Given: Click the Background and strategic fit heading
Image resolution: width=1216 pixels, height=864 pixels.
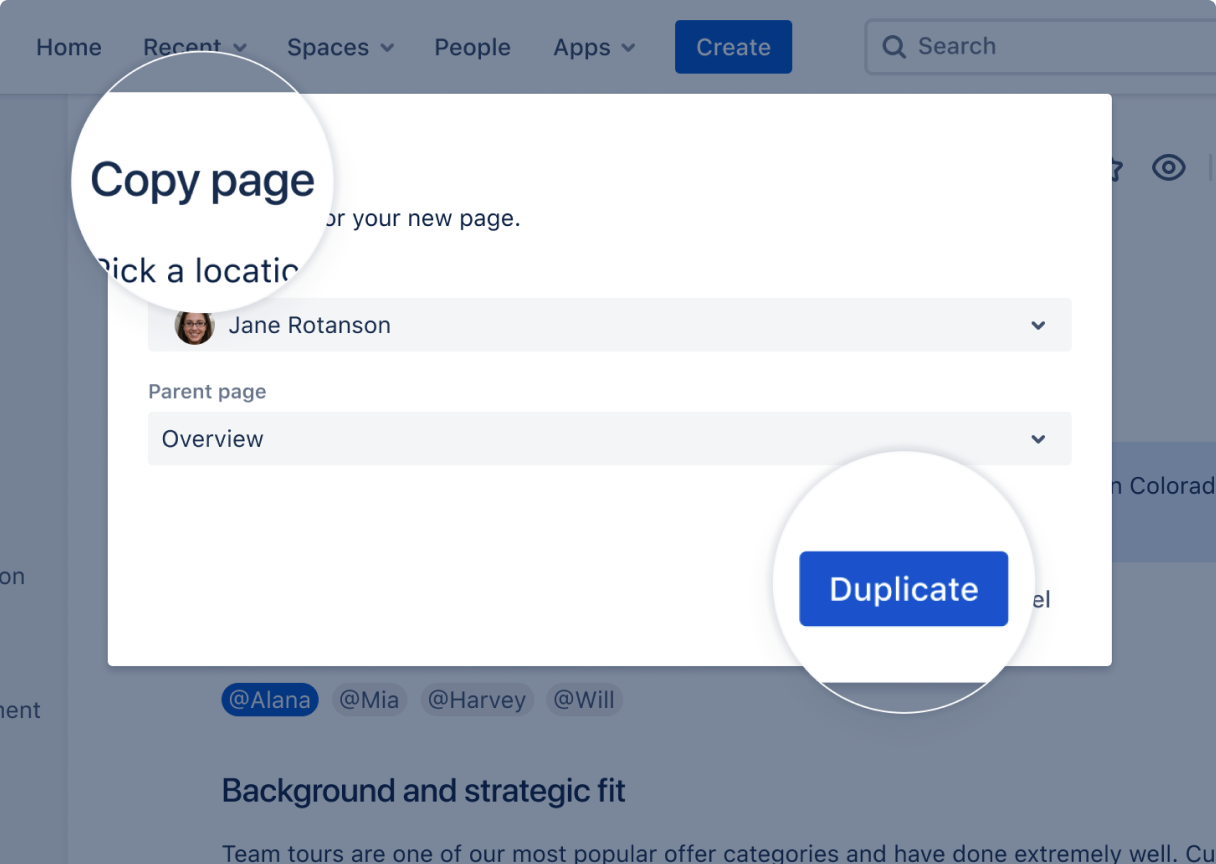Looking at the screenshot, I should click(x=423, y=791).
